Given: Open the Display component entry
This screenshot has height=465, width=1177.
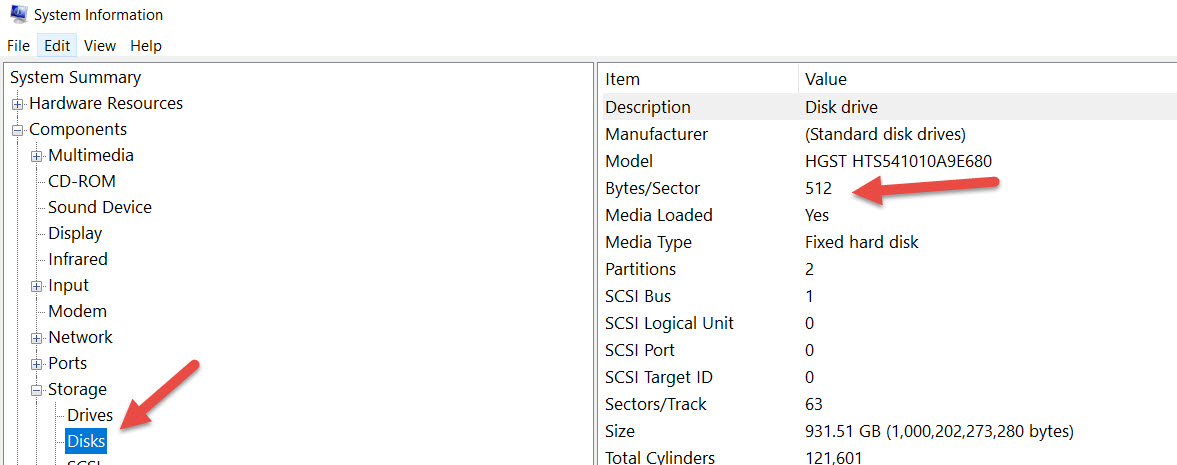Looking at the screenshot, I should pos(75,233).
